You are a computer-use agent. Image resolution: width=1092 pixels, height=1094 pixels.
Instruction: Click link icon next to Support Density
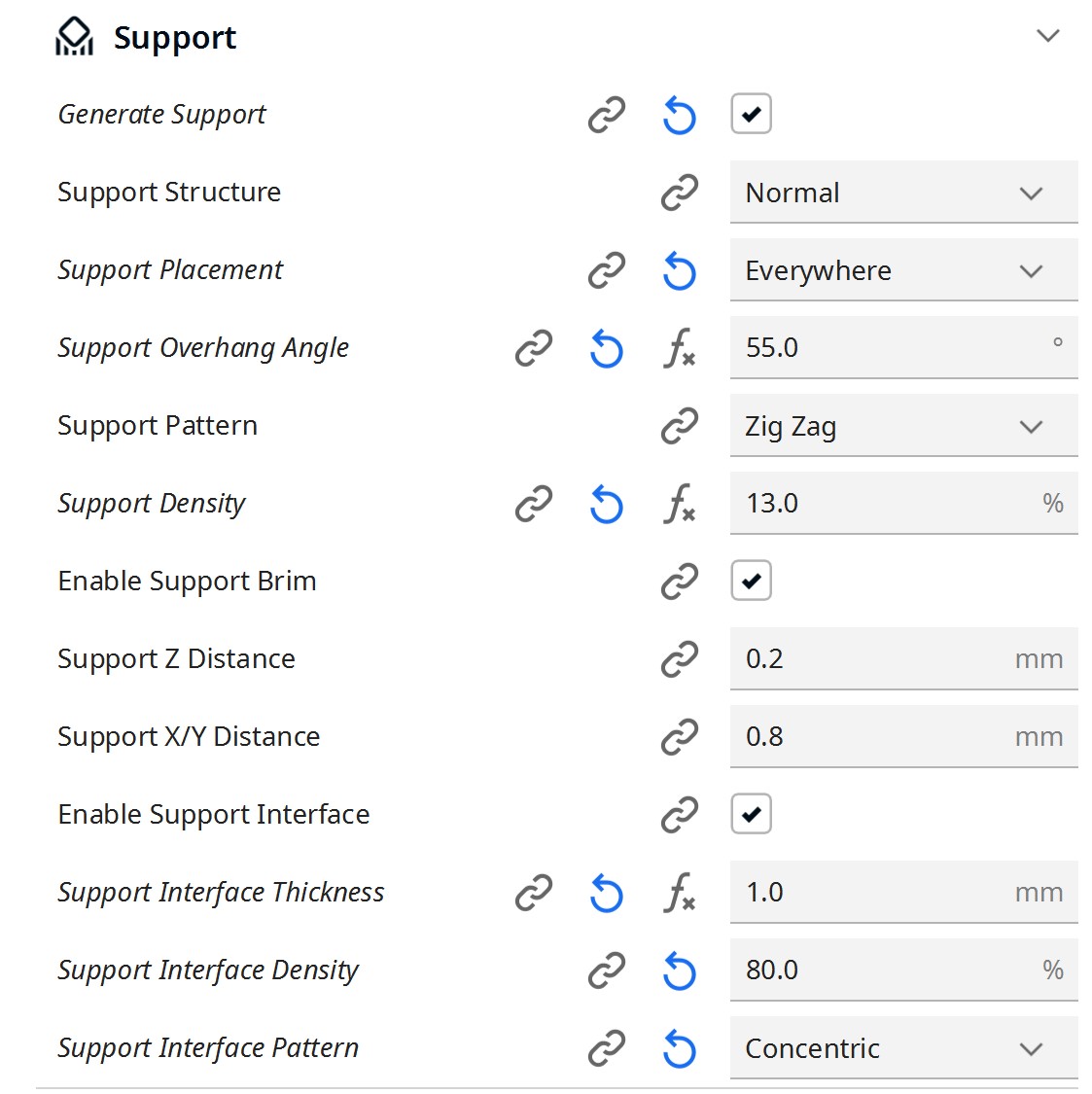534,504
